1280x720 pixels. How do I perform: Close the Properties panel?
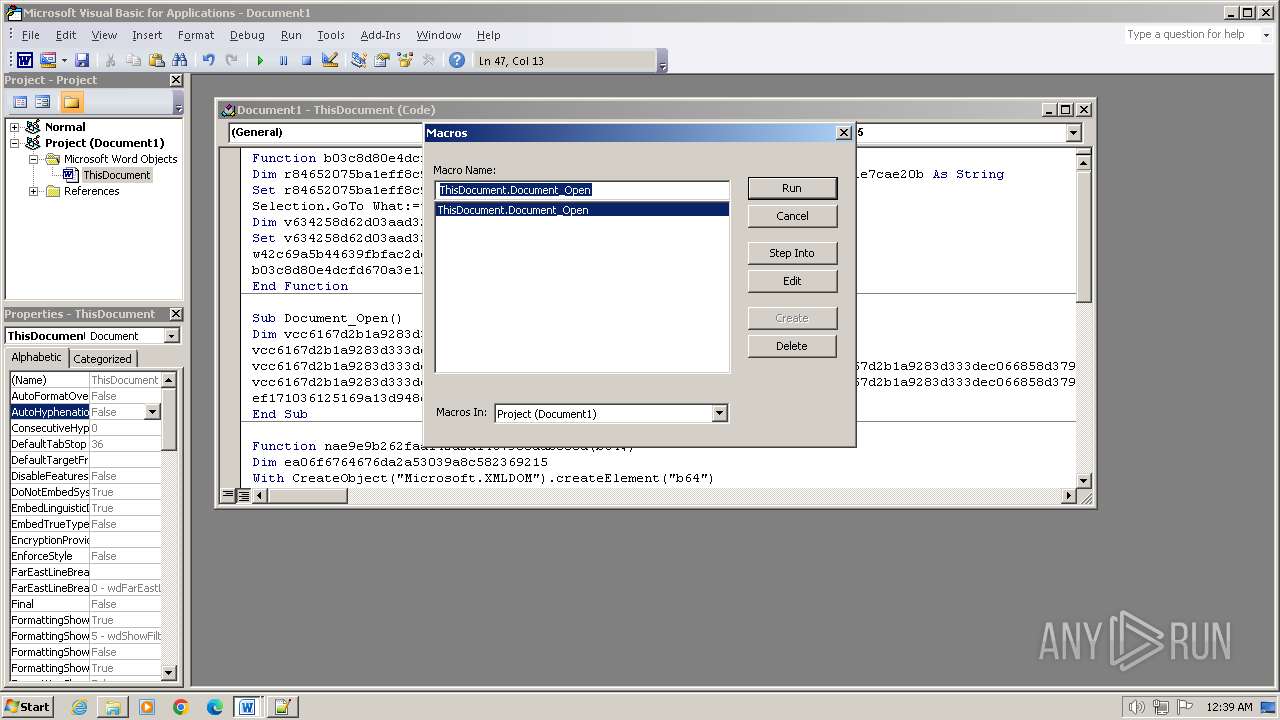(x=176, y=314)
